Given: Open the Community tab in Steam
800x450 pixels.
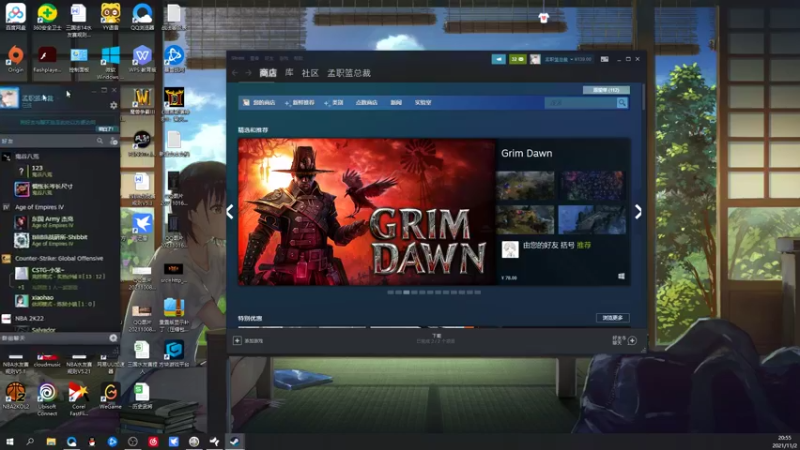Looking at the screenshot, I should coord(310,73).
